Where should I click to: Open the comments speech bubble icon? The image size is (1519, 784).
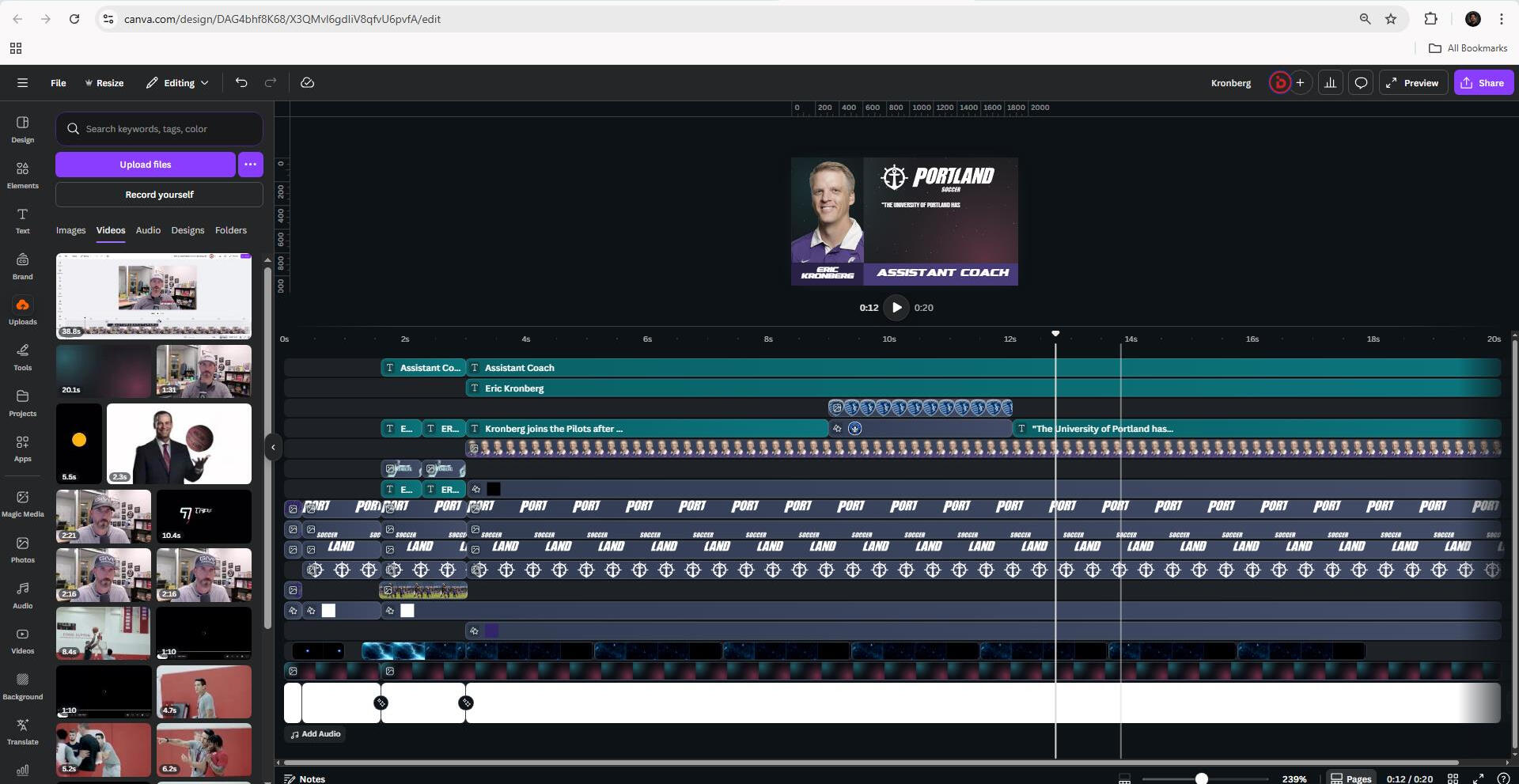tap(1361, 83)
